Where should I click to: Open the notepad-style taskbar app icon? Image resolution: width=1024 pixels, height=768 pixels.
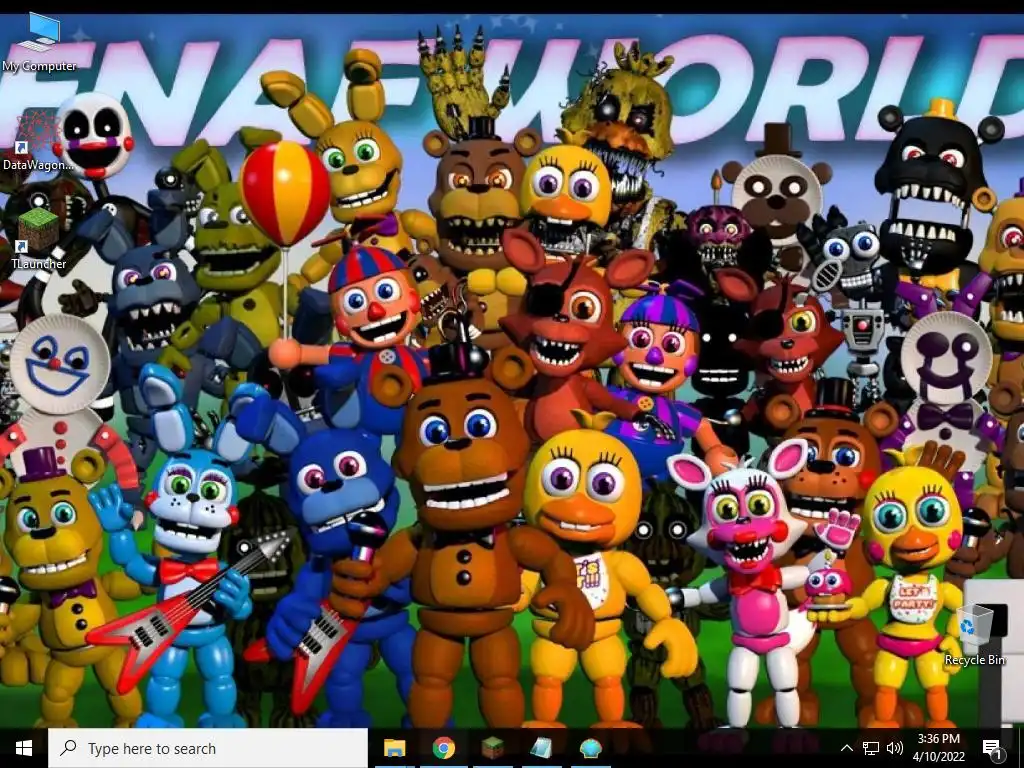click(541, 748)
